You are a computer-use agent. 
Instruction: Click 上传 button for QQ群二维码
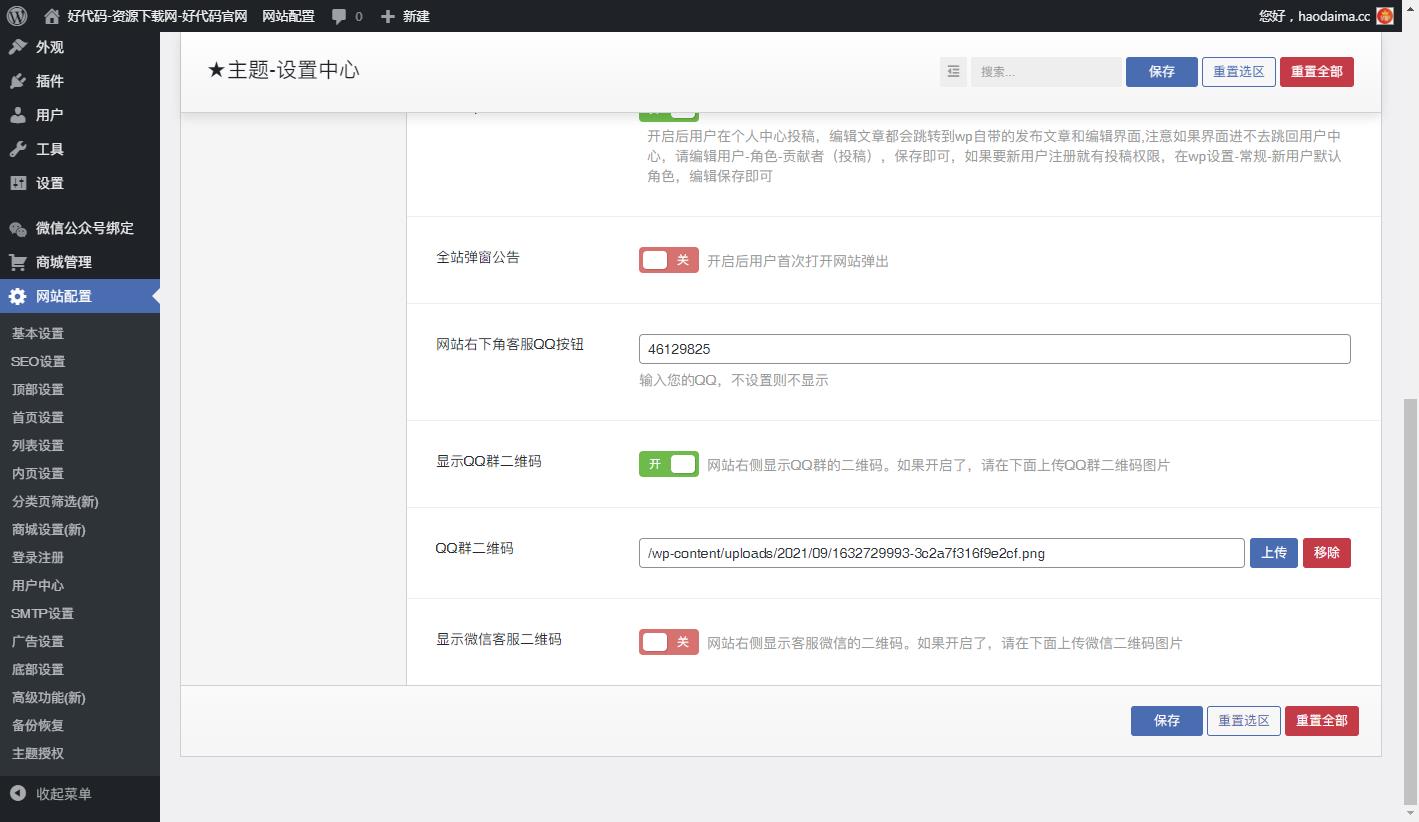[x=1273, y=553]
